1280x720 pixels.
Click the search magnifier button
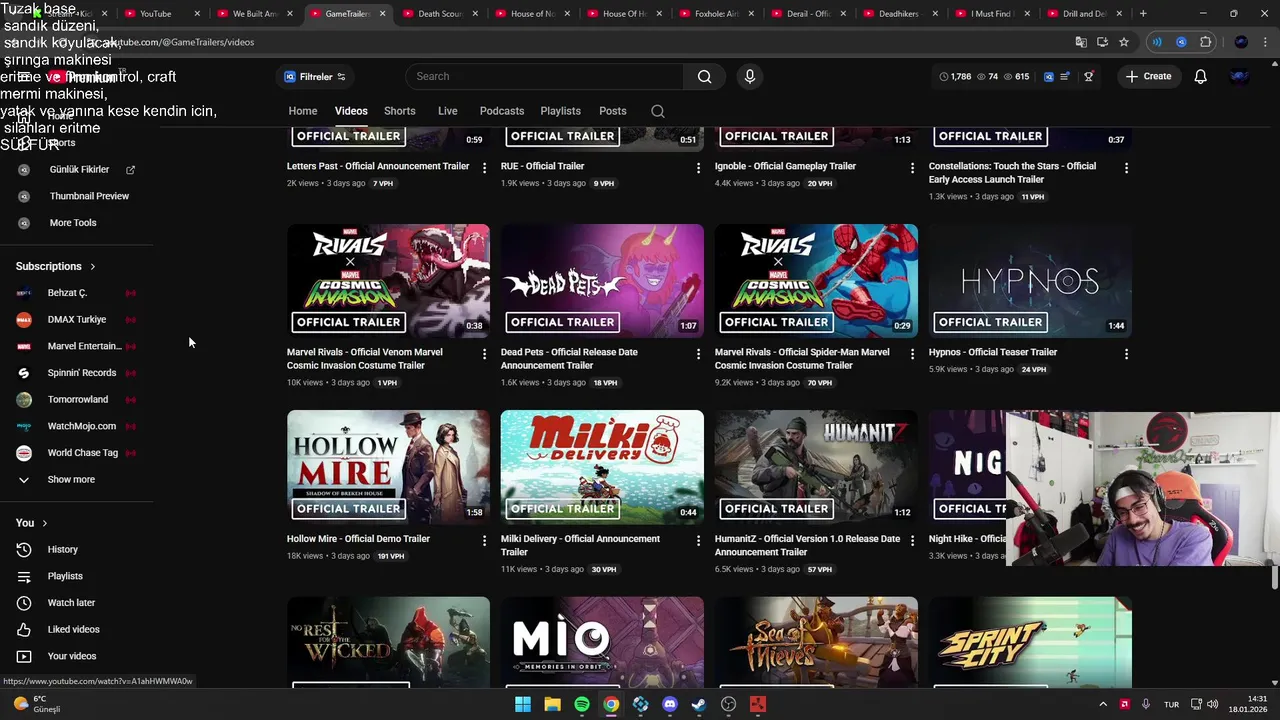tap(704, 76)
